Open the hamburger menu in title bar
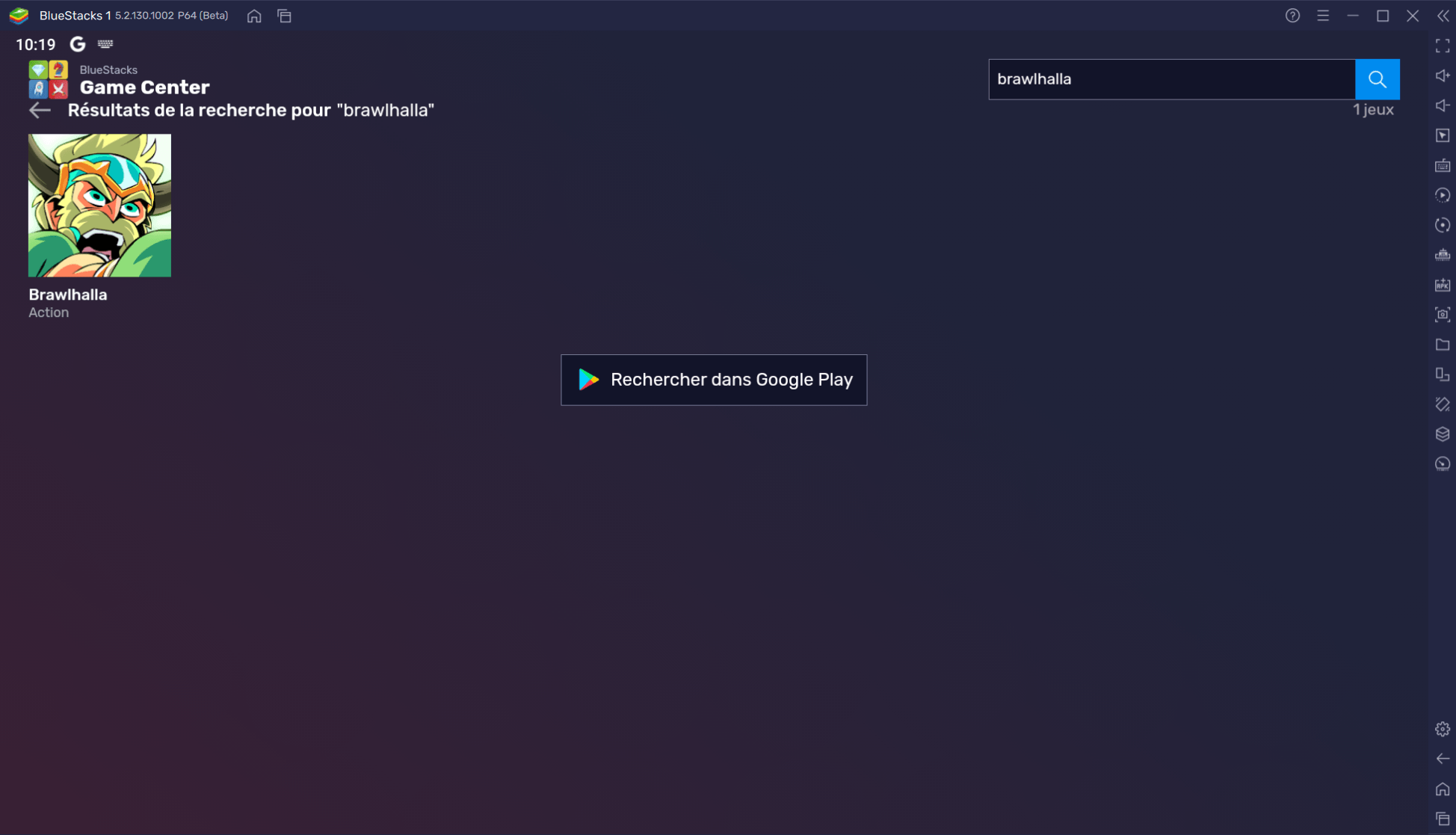Screen dimensions: 1456x835 click(1323, 16)
